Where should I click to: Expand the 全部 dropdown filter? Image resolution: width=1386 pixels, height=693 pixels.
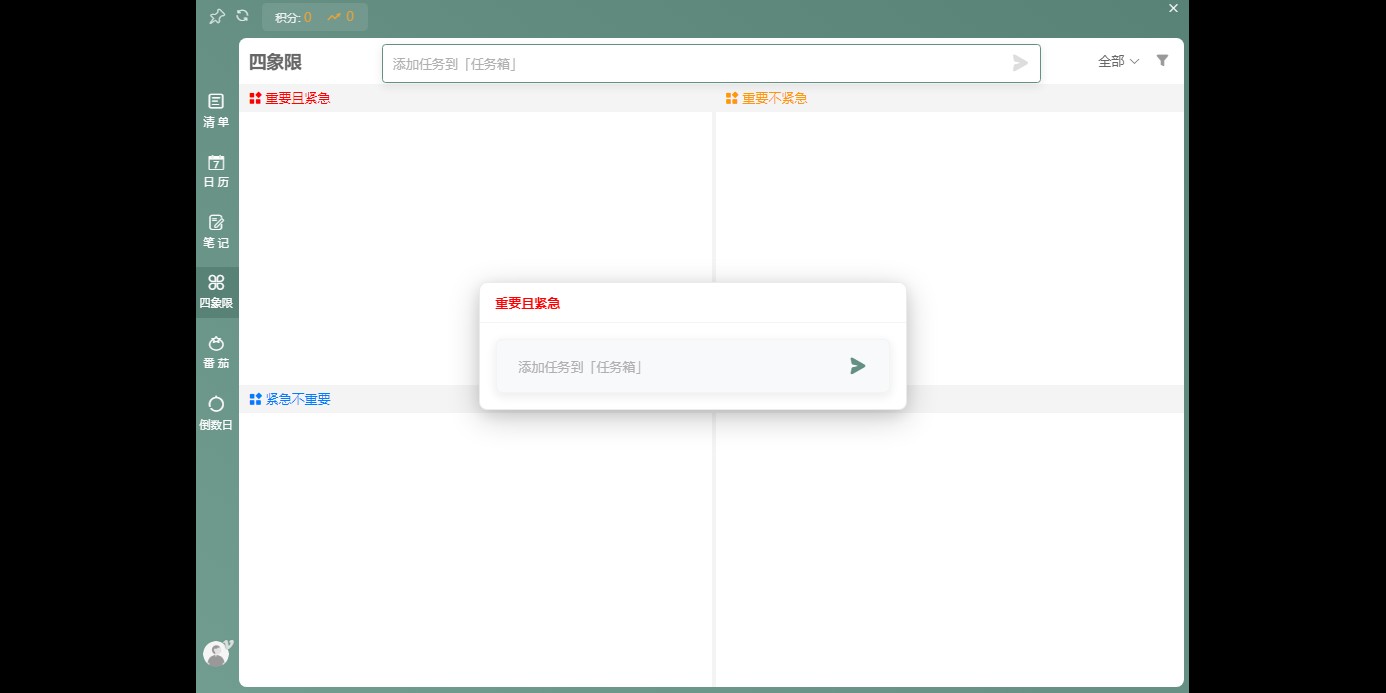click(1118, 61)
